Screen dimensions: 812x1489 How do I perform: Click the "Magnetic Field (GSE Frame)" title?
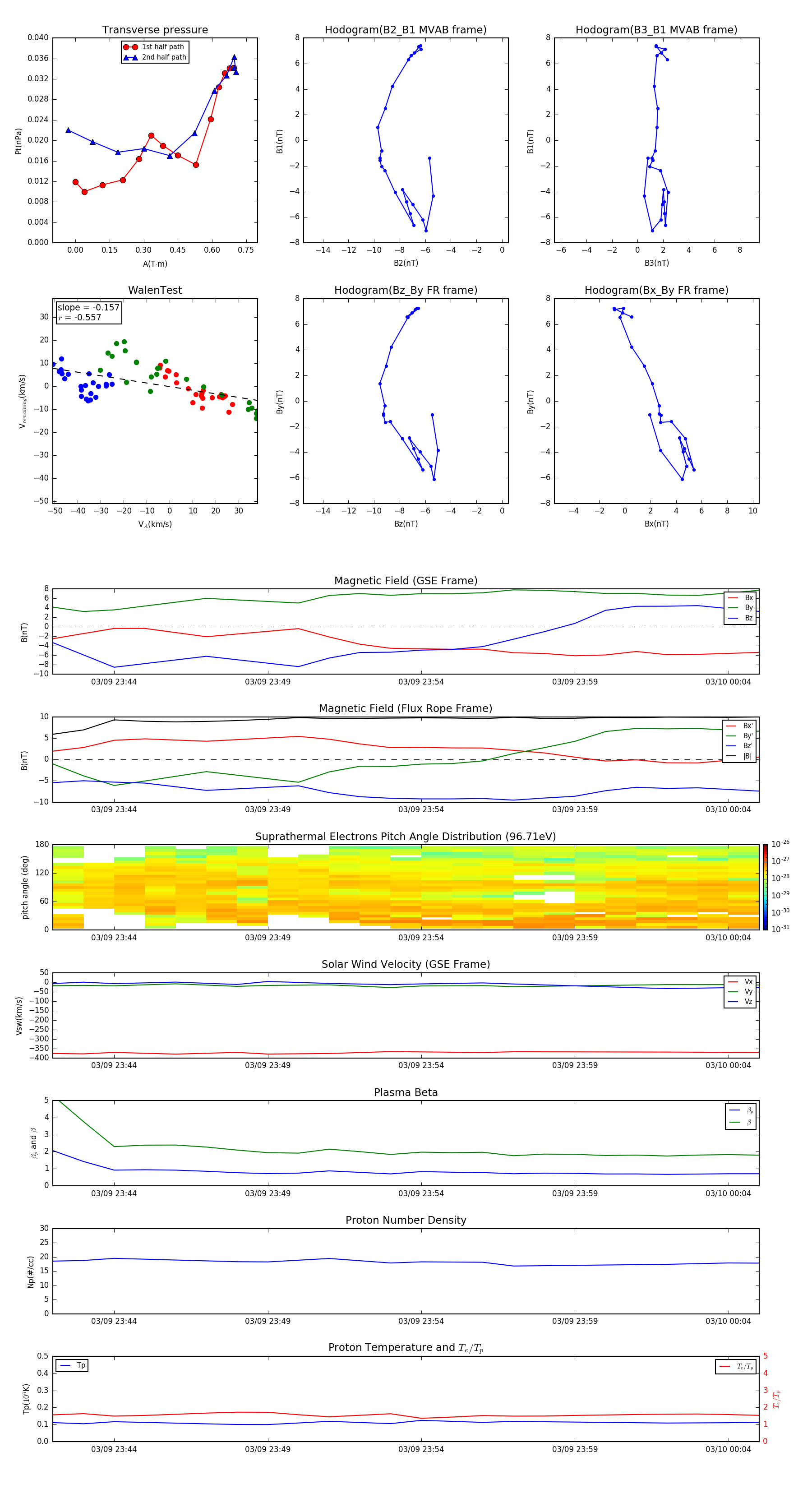click(x=406, y=581)
